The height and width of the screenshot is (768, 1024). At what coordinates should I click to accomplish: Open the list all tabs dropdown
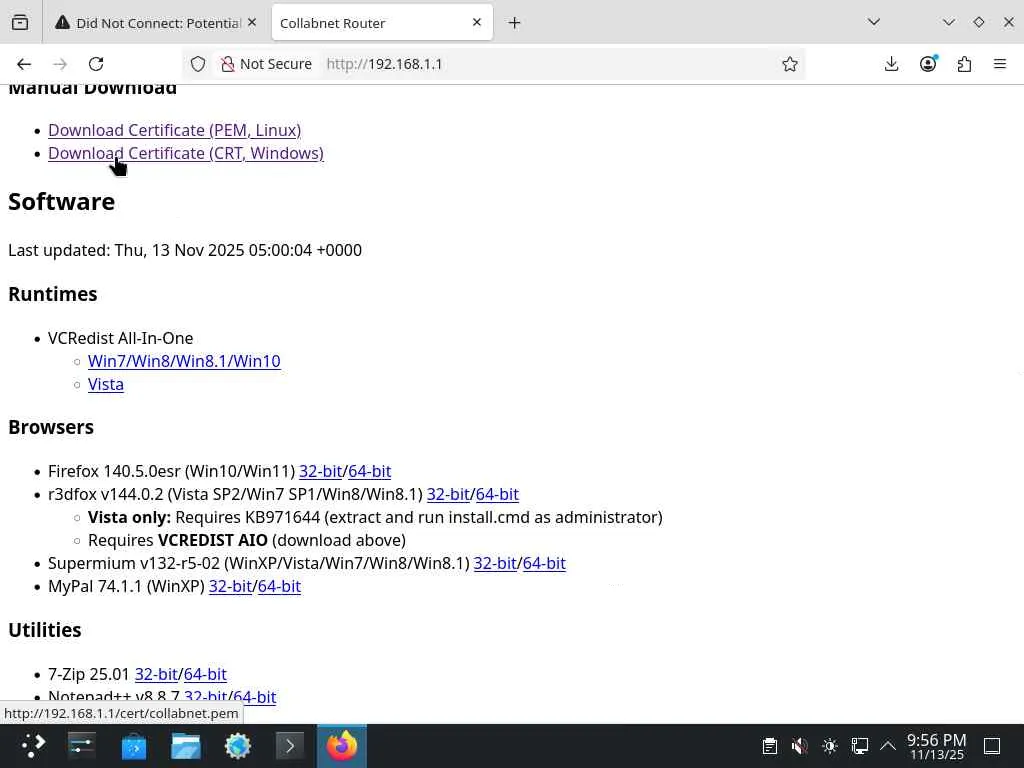(x=874, y=22)
